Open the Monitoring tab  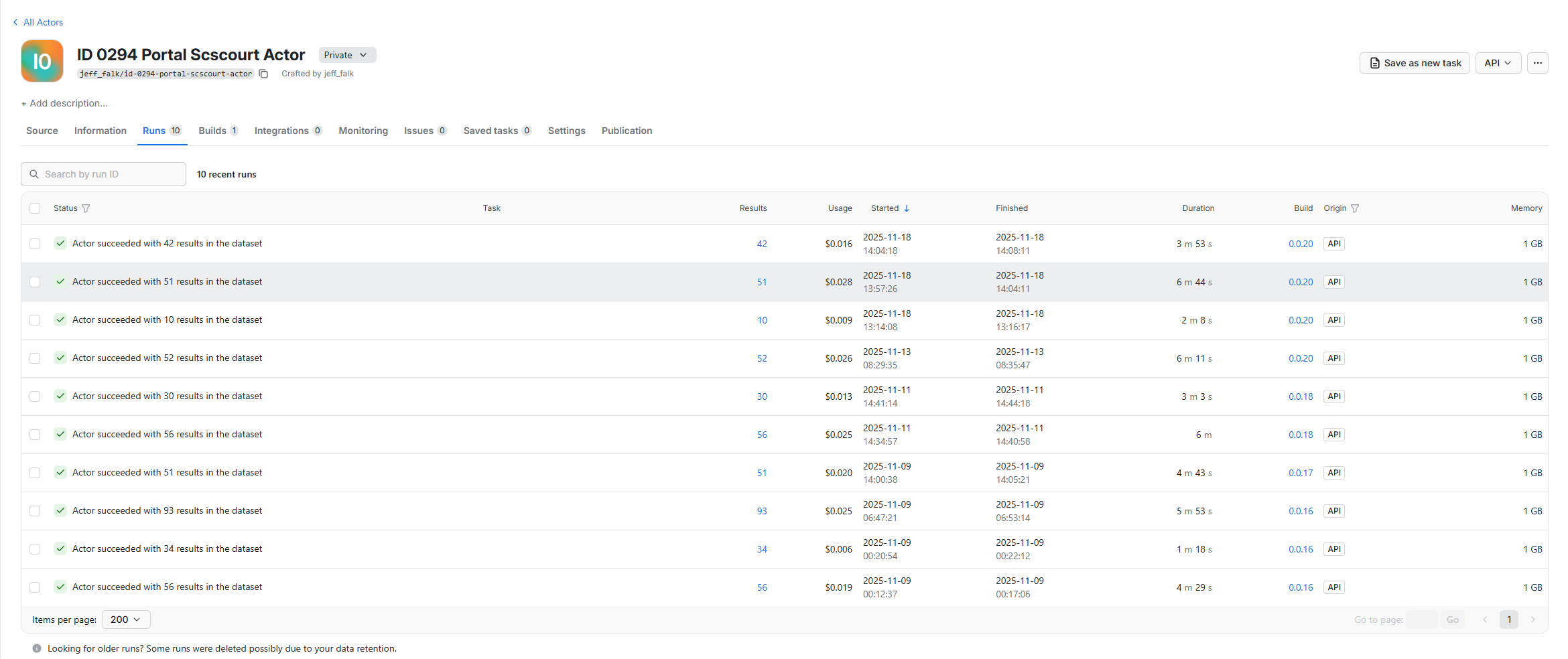[x=363, y=131]
